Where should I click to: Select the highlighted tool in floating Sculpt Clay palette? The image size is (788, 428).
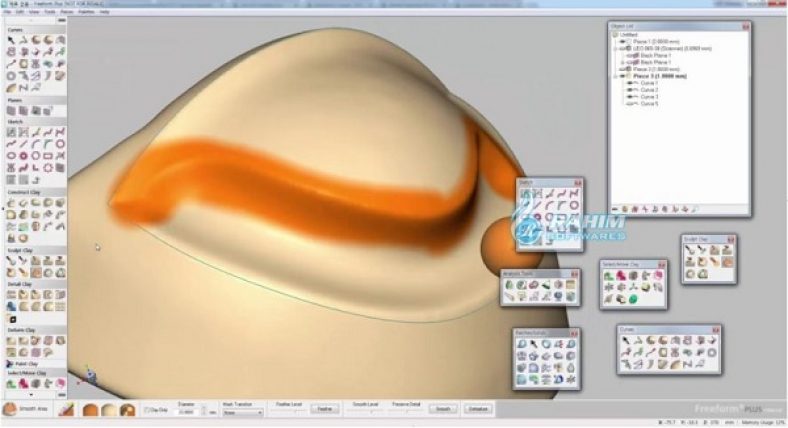click(727, 262)
